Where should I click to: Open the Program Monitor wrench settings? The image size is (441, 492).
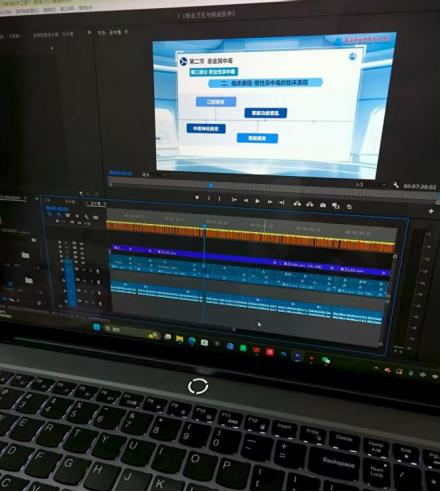[396, 185]
